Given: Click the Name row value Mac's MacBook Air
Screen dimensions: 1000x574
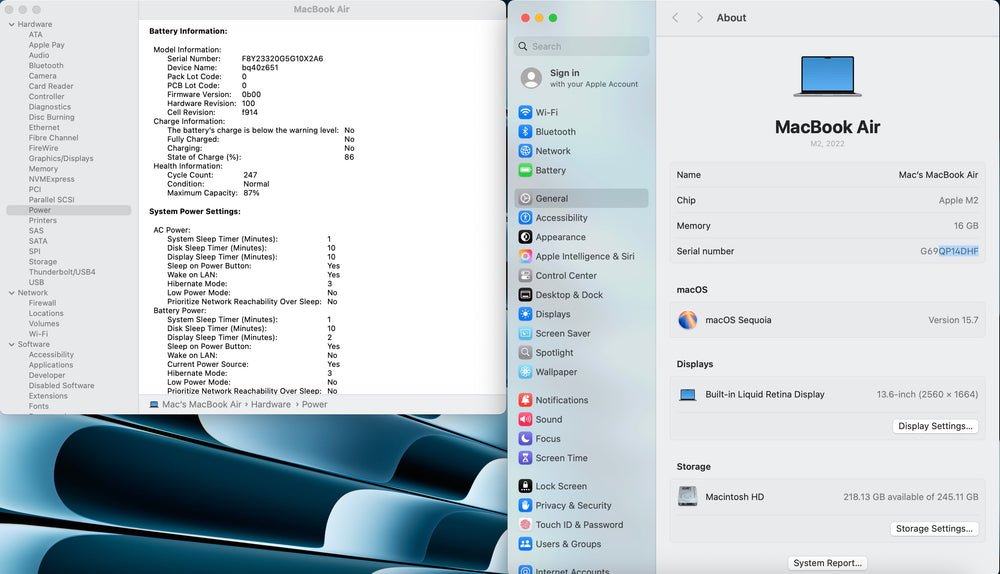Looking at the screenshot, I should pos(938,175).
